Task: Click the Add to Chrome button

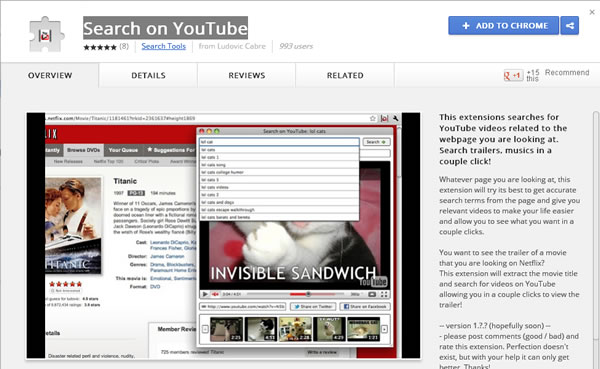Action: click(x=504, y=26)
